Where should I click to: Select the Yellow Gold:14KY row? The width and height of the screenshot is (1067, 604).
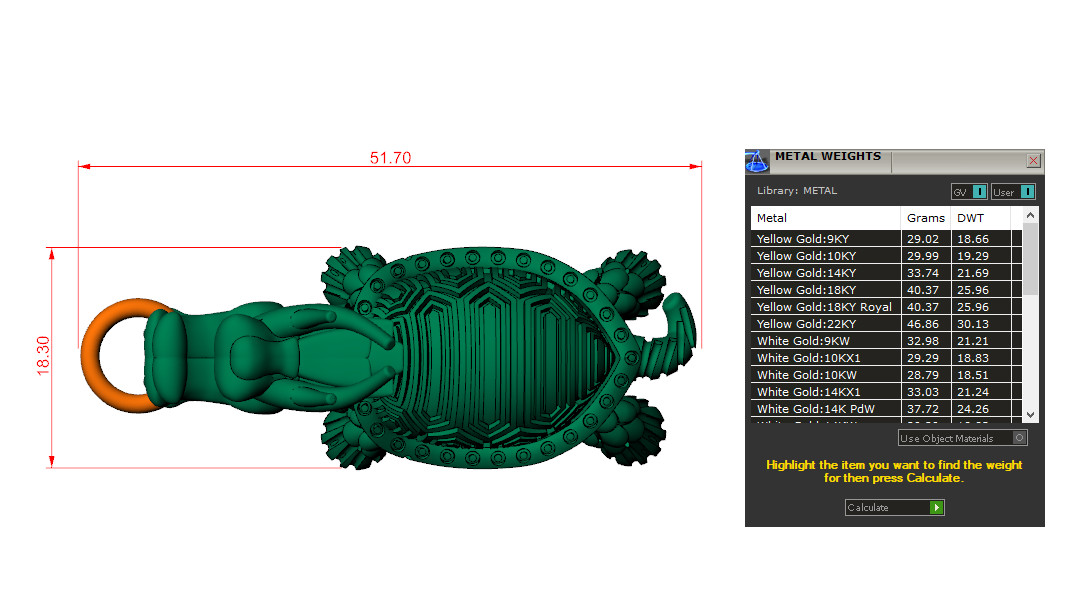tap(825, 273)
